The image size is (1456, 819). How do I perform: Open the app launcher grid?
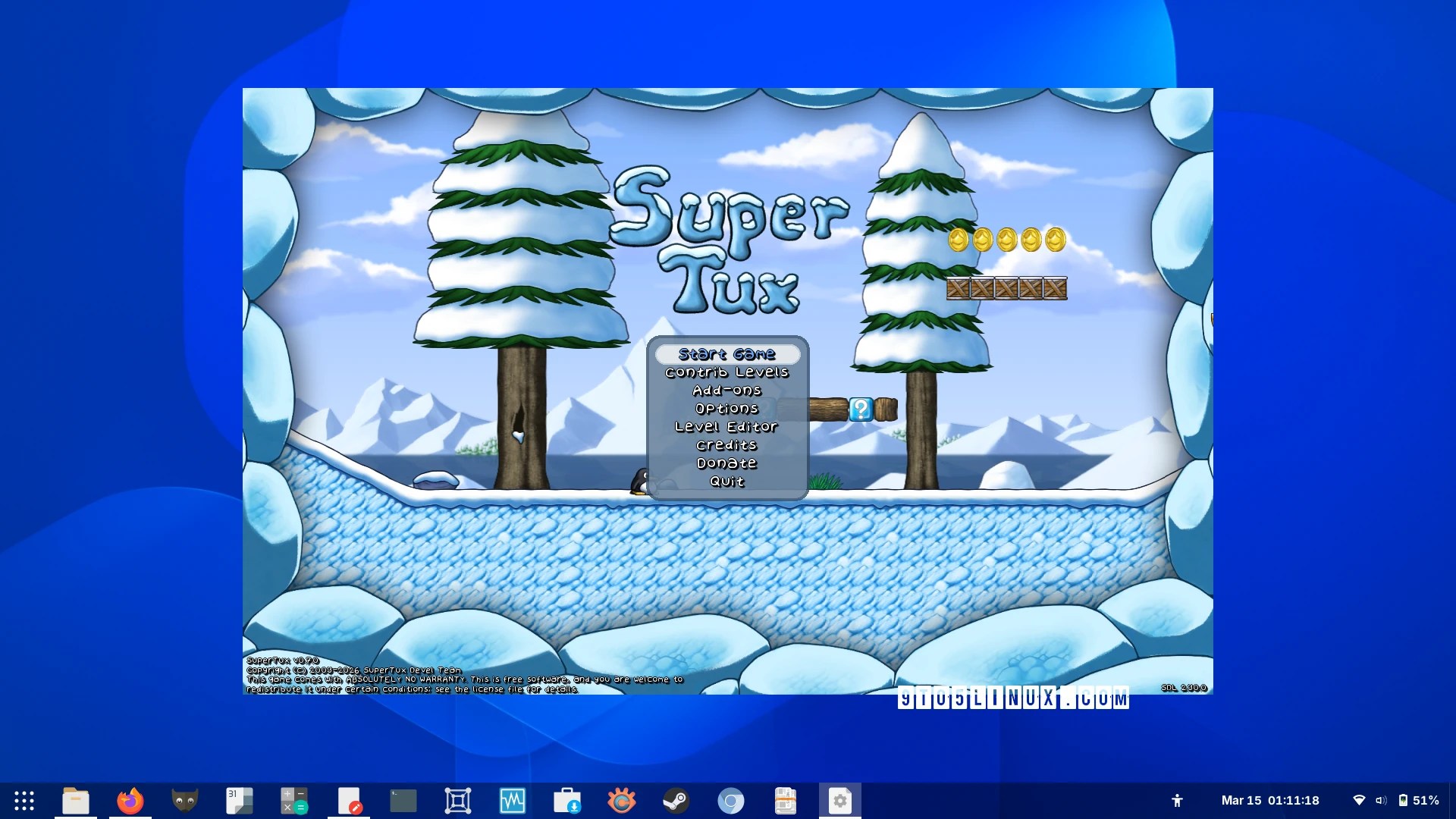pos(25,800)
